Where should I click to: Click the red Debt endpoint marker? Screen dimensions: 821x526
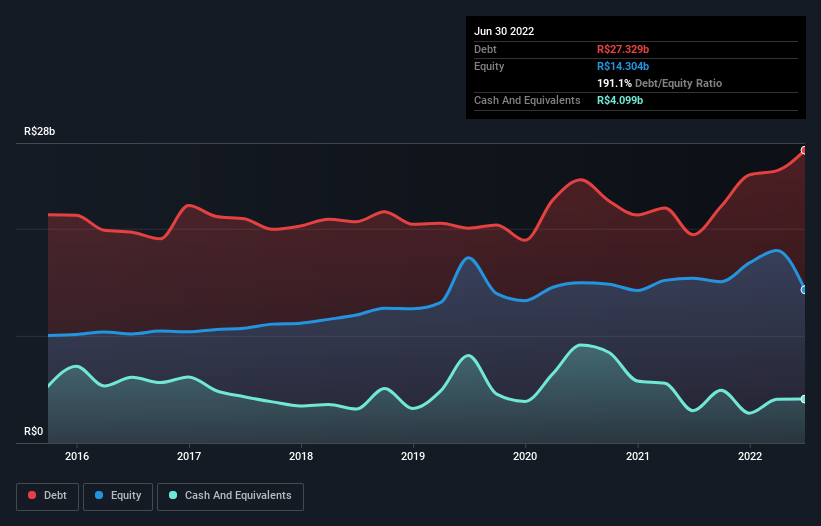pyautogui.click(x=804, y=150)
